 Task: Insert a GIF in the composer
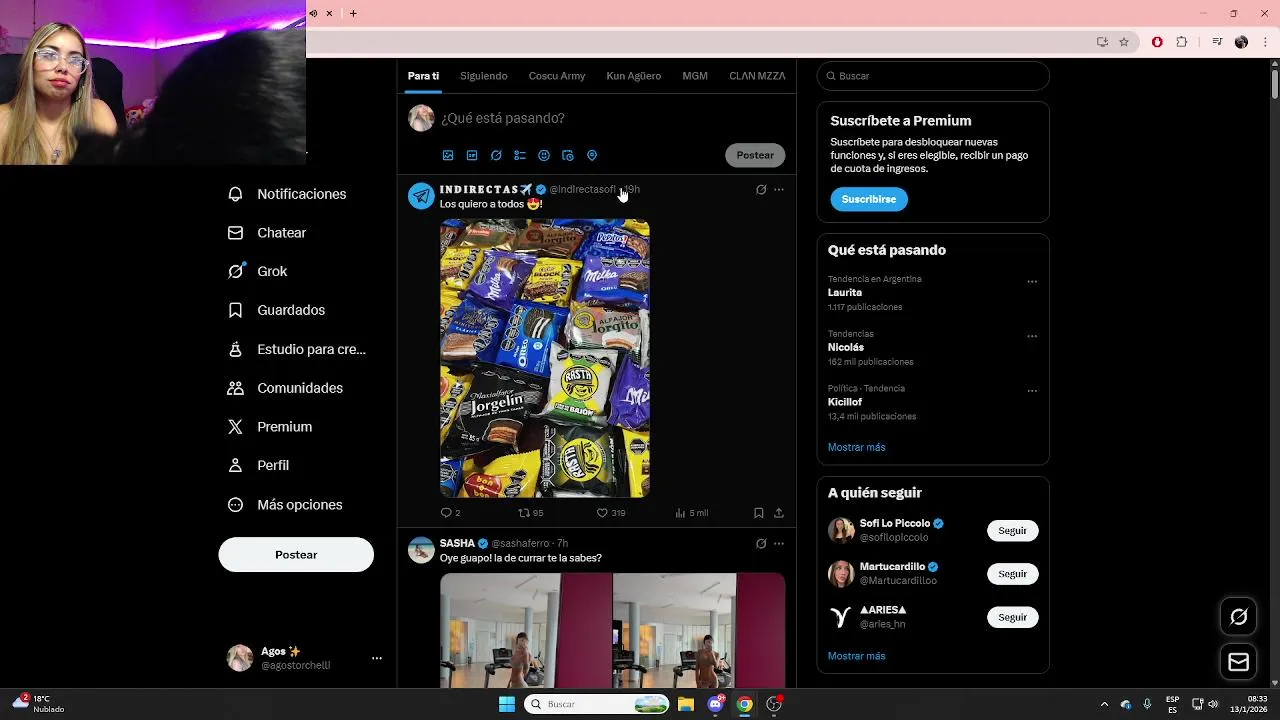click(472, 155)
